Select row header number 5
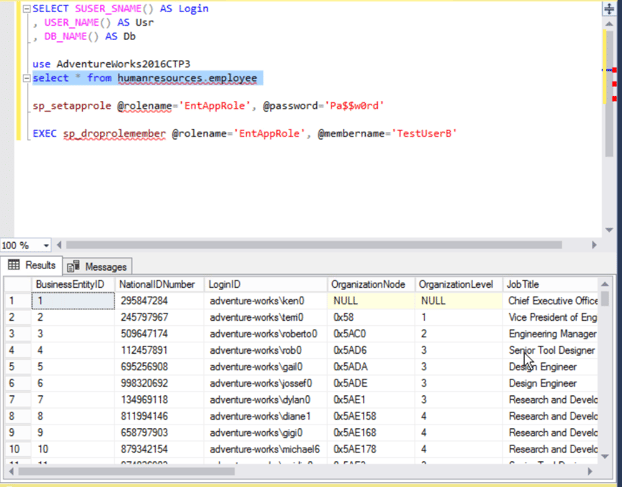The image size is (622, 487). (15, 367)
